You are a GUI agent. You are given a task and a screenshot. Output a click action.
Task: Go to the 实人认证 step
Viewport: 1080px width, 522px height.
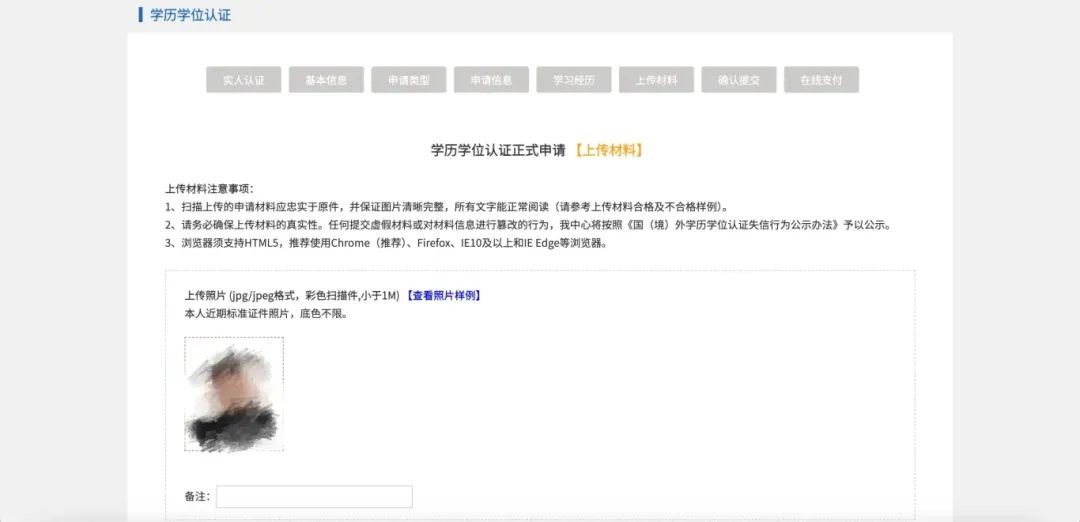[243, 80]
